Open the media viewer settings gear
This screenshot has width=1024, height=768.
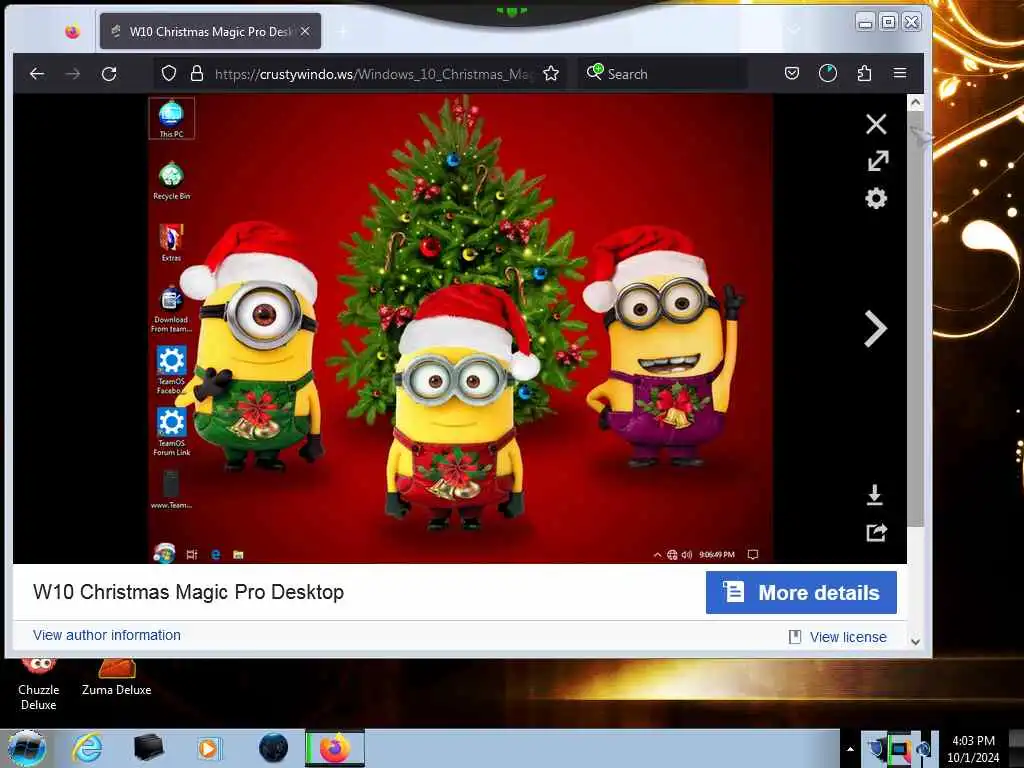pos(876,199)
